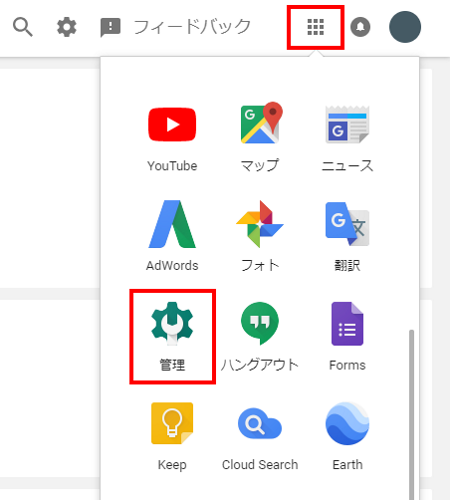The image size is (450, 500).
Task: Open the Cloud Search app
Action: 260,423
